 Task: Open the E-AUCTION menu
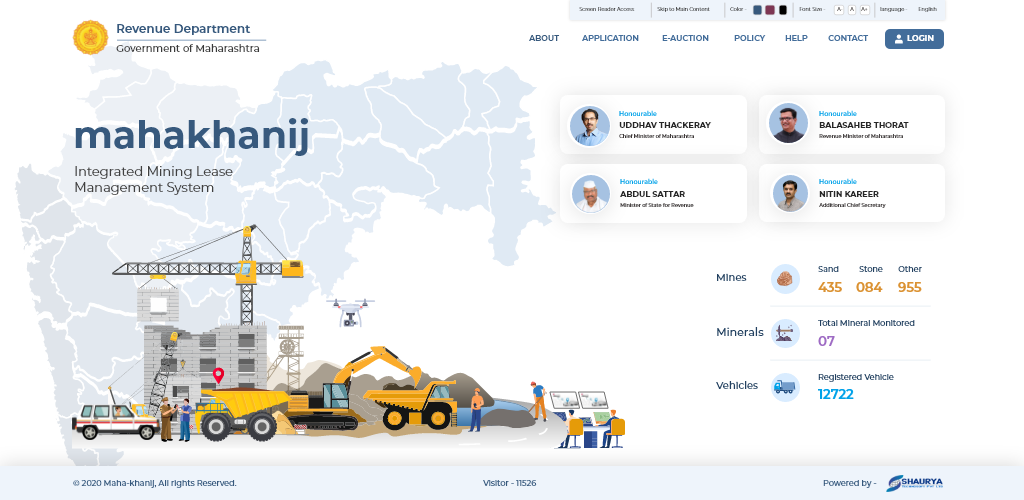(685, 39)
